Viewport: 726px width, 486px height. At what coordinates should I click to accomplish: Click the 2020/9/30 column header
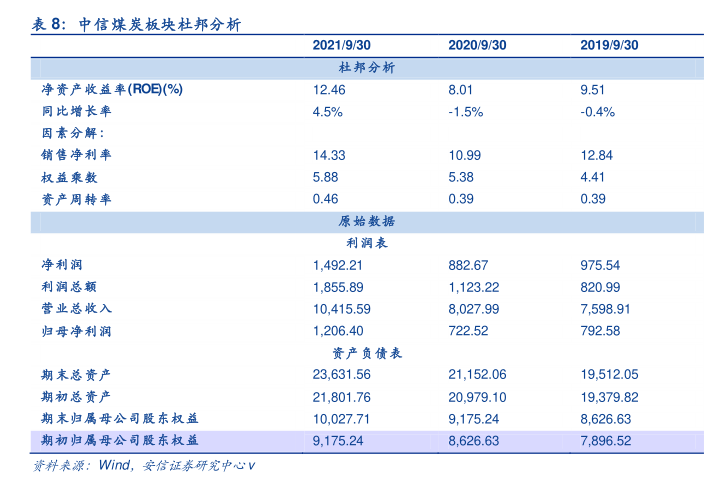pos(477,45)
